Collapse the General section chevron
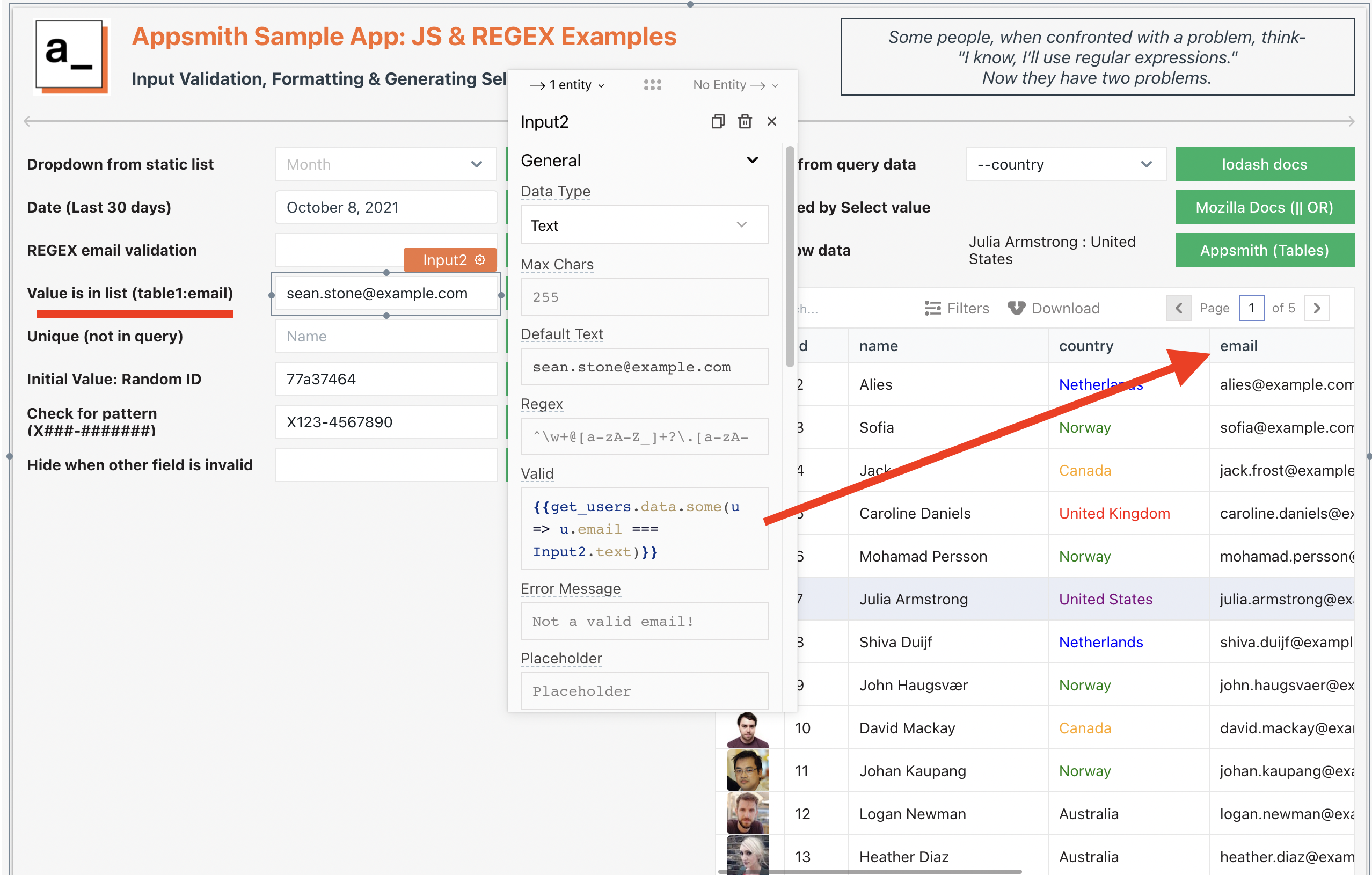The image size is (1372, 875). point(752,160)
